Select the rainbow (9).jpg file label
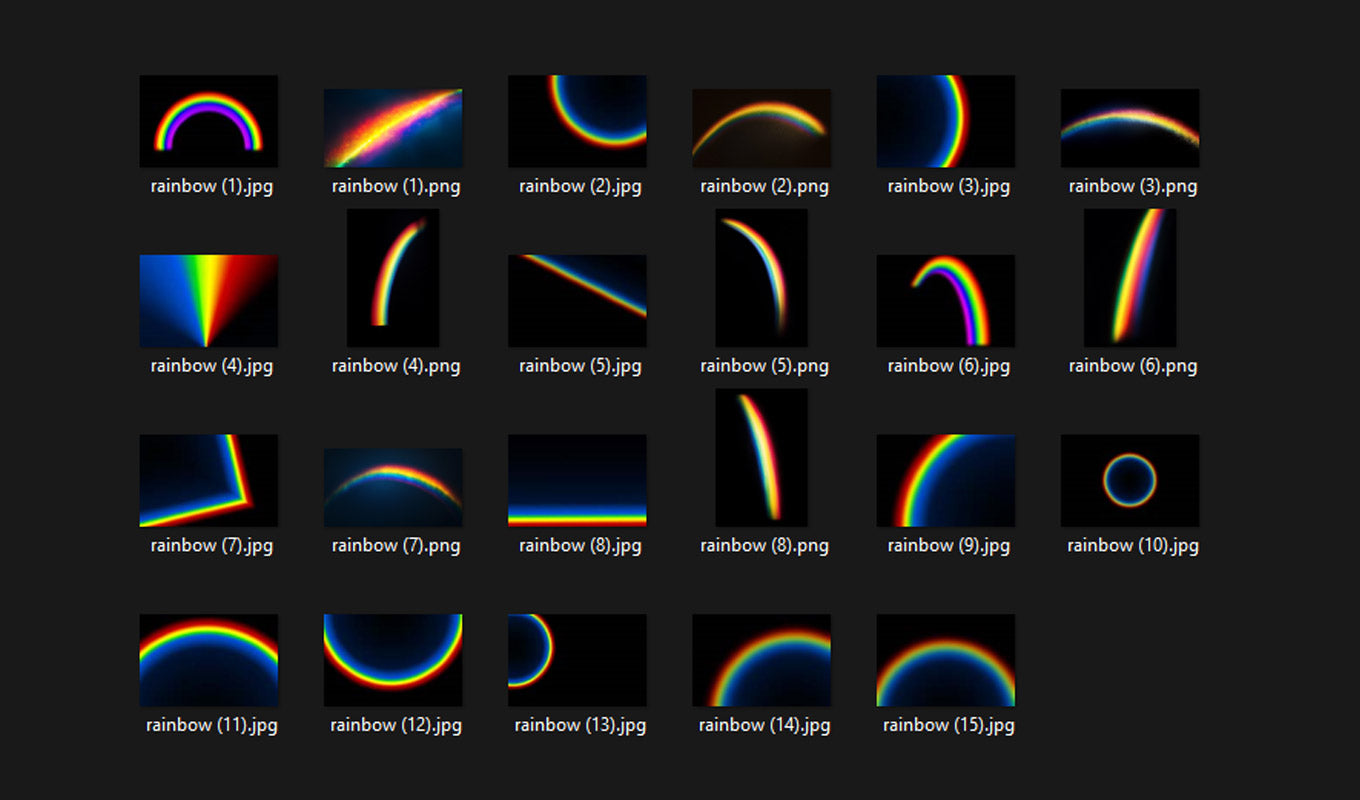Viewport: 1360px width, 800px height. 948,546
